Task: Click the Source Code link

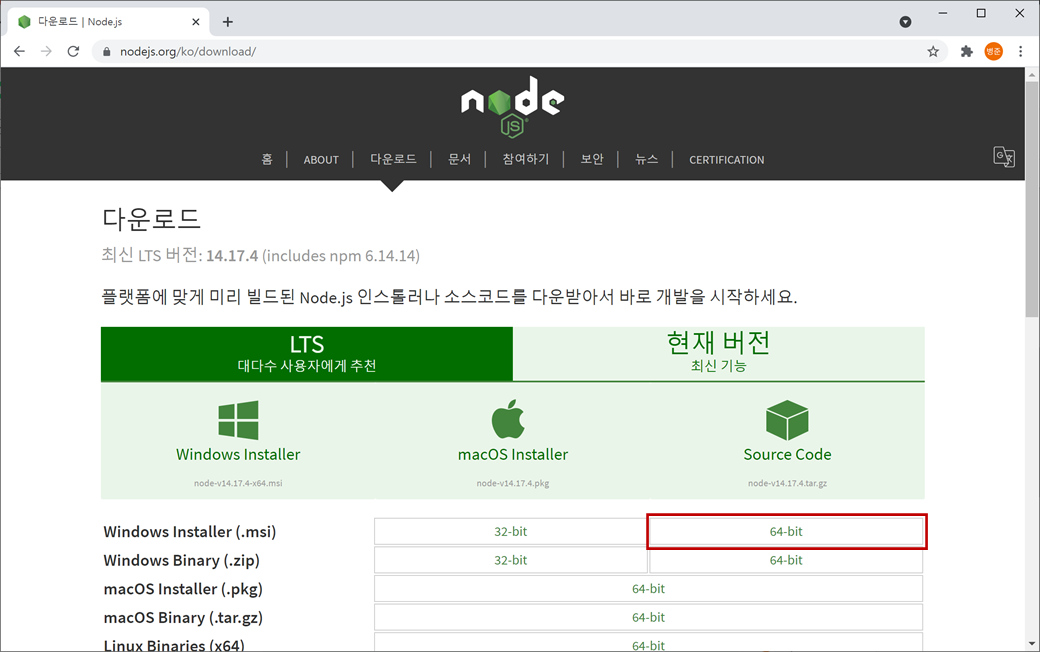Action: (787, 454)
